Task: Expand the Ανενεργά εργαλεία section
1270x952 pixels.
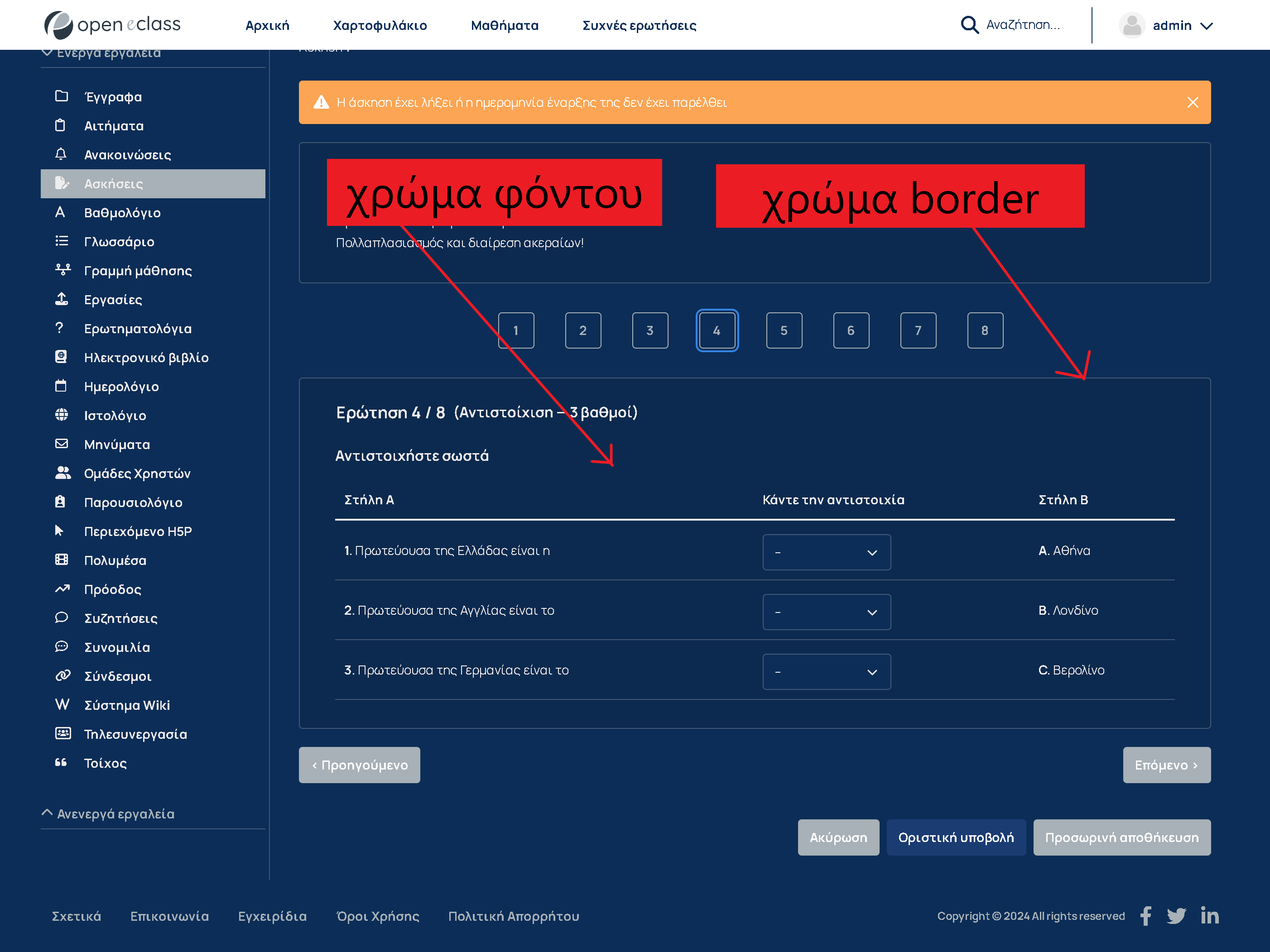Action: click(109, 814)
